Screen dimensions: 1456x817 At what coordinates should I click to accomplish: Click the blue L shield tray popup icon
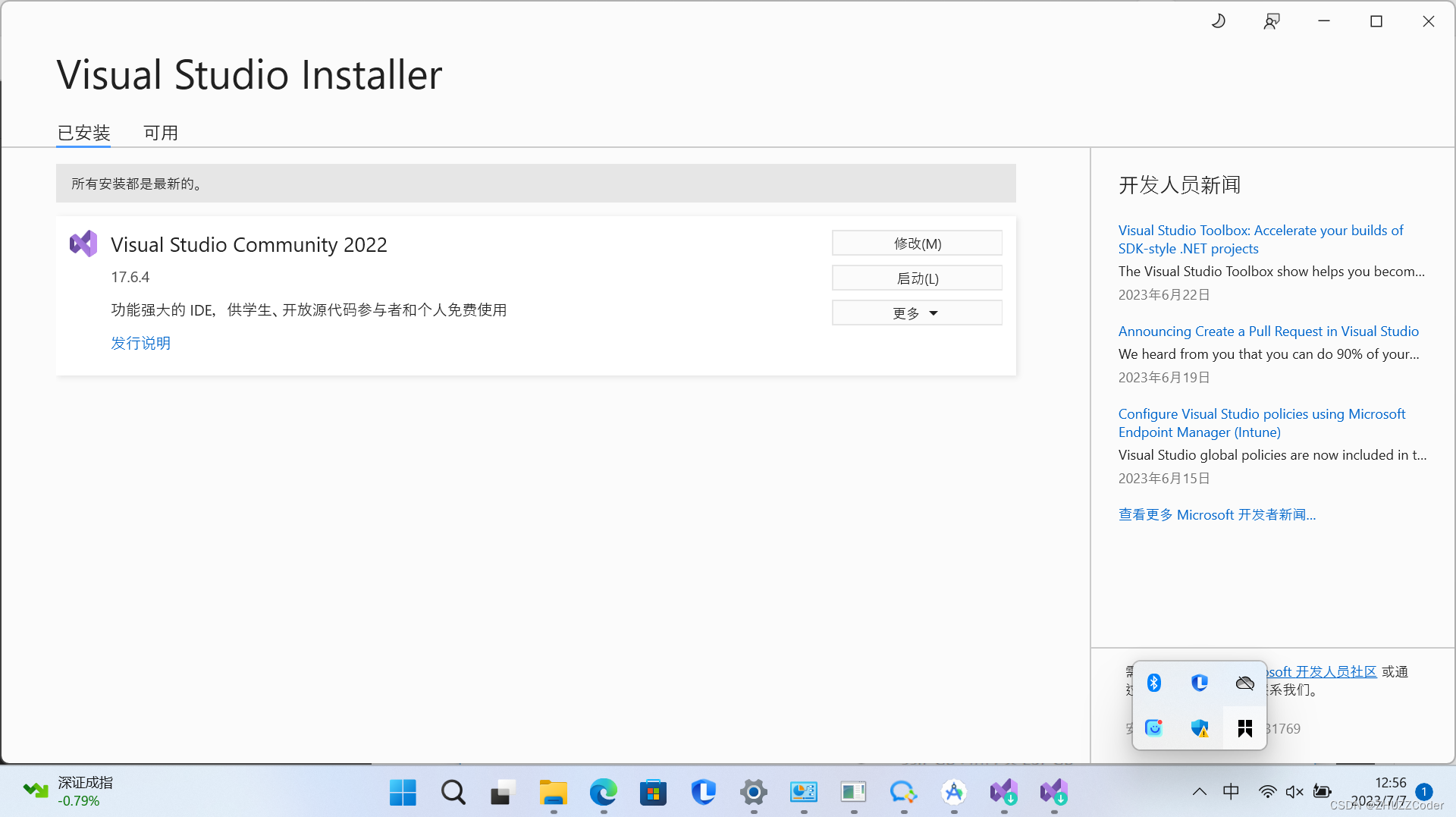pos(1200,683)
